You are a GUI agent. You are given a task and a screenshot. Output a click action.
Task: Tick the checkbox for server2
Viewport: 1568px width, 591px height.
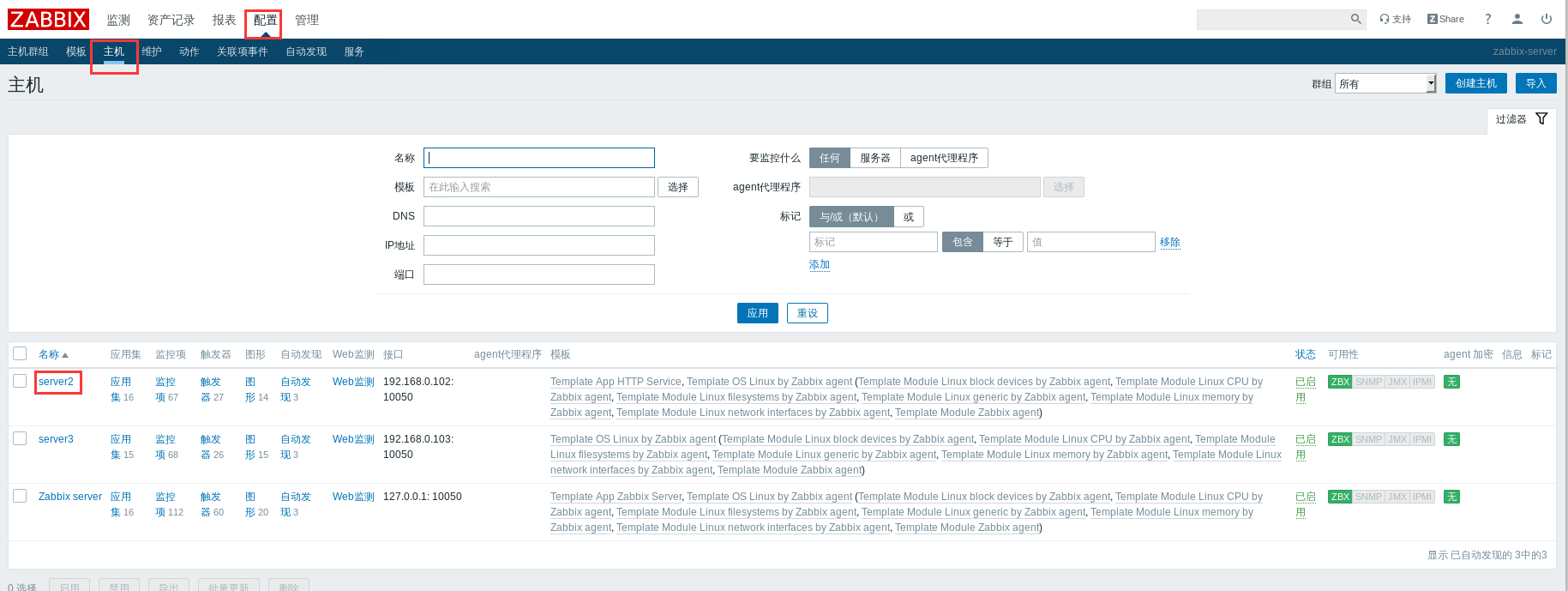tap(20, 381)
